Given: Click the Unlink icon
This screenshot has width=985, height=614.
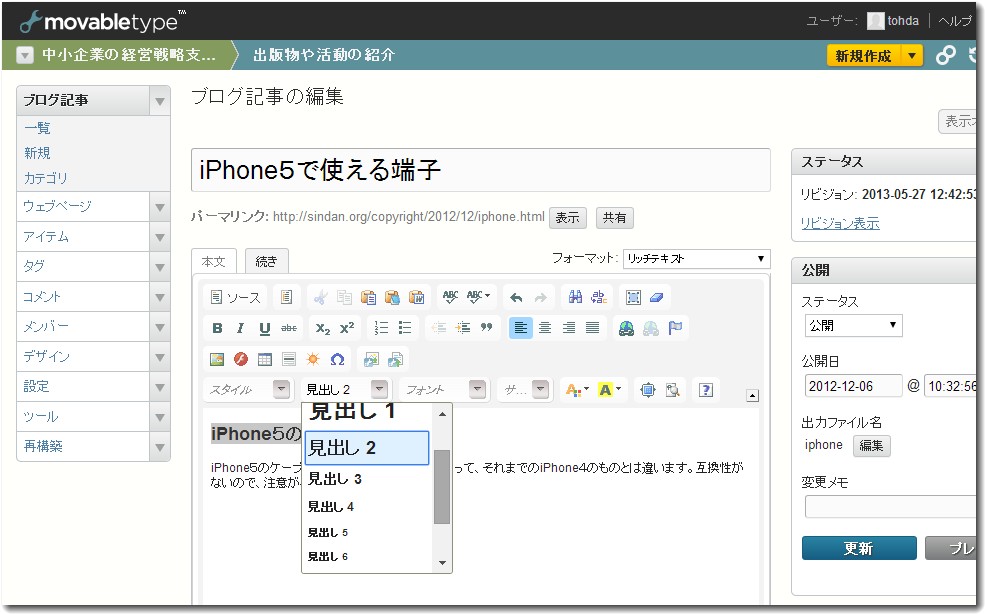Looking at the screenshot, I should 651,328.
